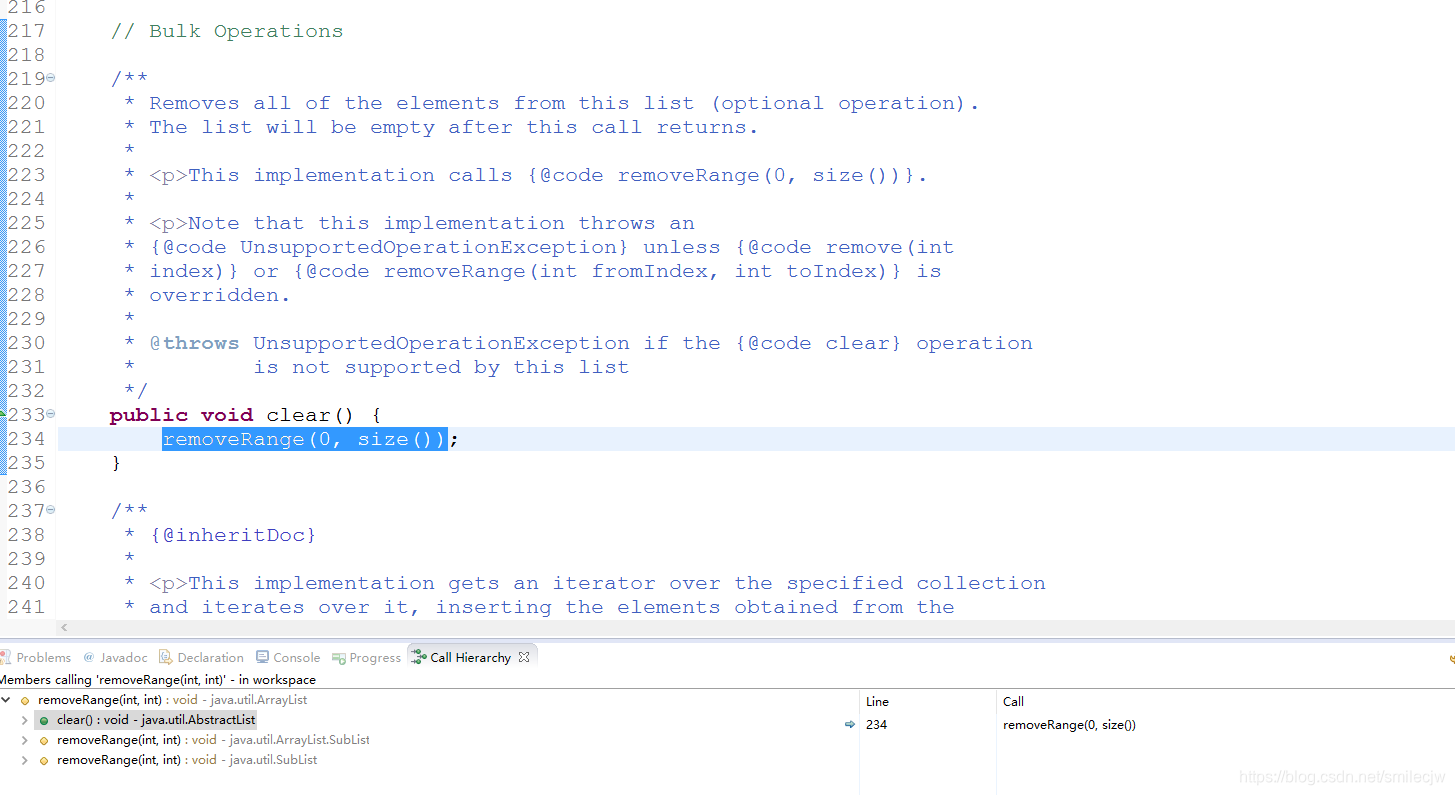This screenshot has height=795, width=1455.
Task: Select removeRange java.util.SubList tree row
Action: 187,760
